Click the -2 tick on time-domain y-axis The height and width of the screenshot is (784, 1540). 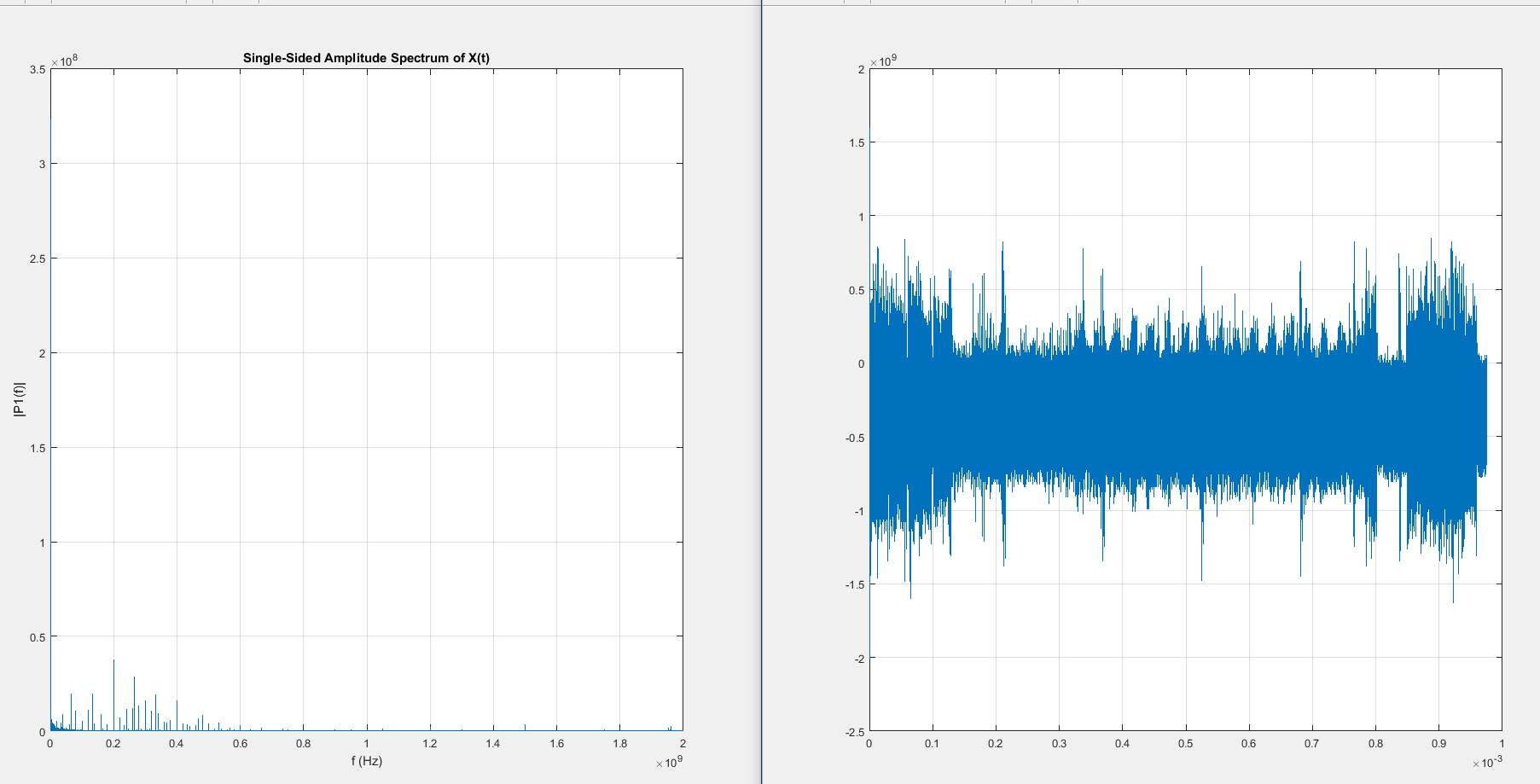pos(859,659)
